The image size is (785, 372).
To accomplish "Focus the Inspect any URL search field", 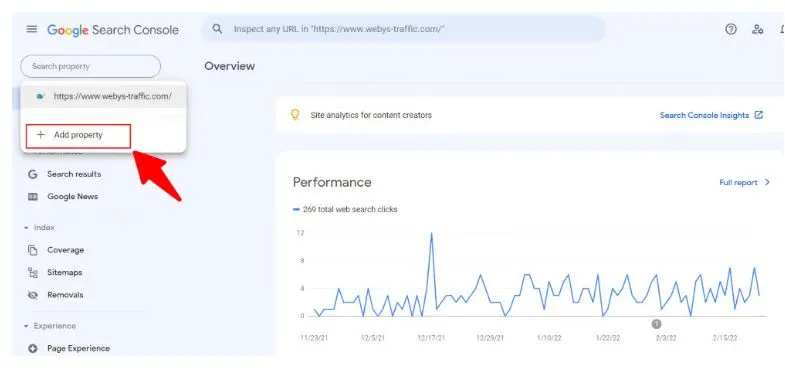I will [403, 29].
